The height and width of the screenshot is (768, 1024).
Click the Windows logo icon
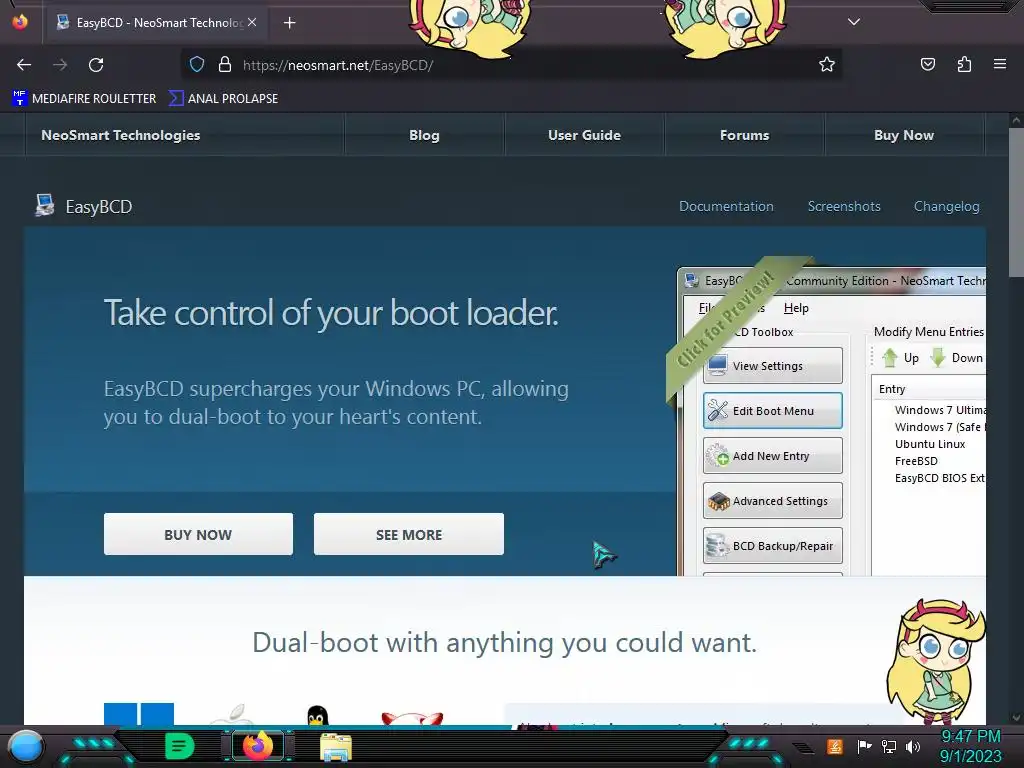pyautogui.click(x=139, y=714)
